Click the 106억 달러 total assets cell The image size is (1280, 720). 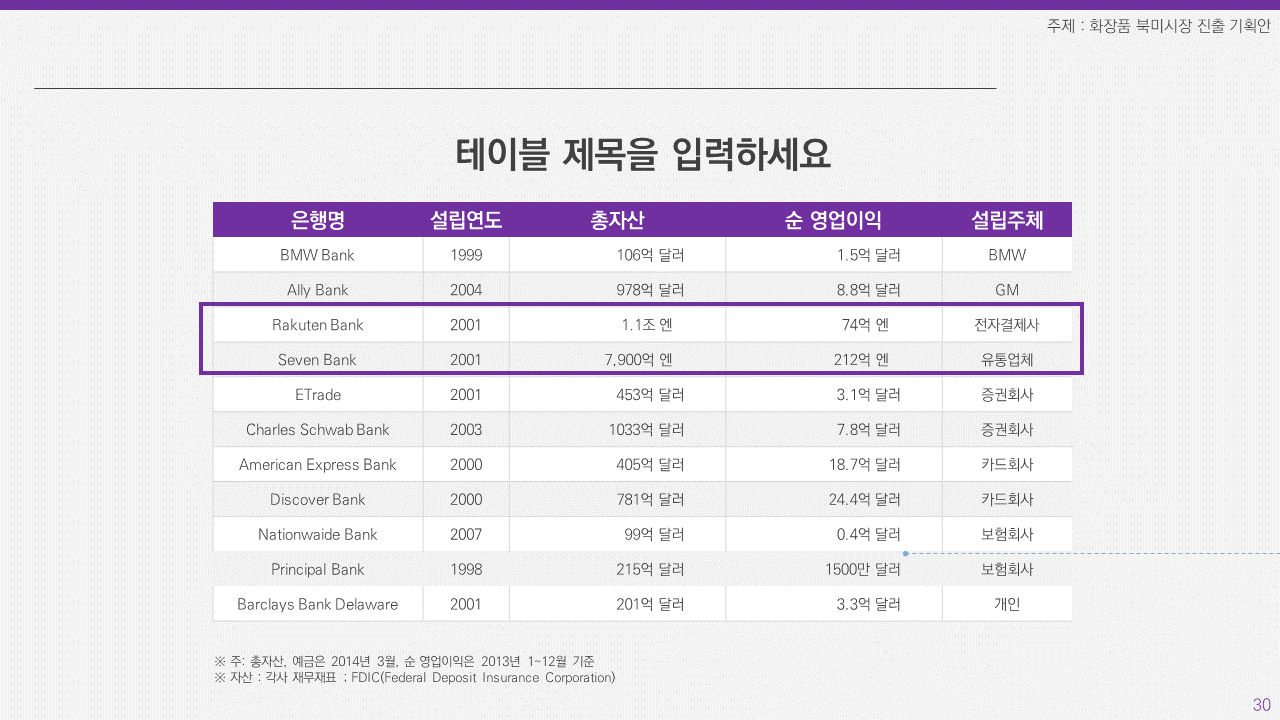(x=618, y=255)
